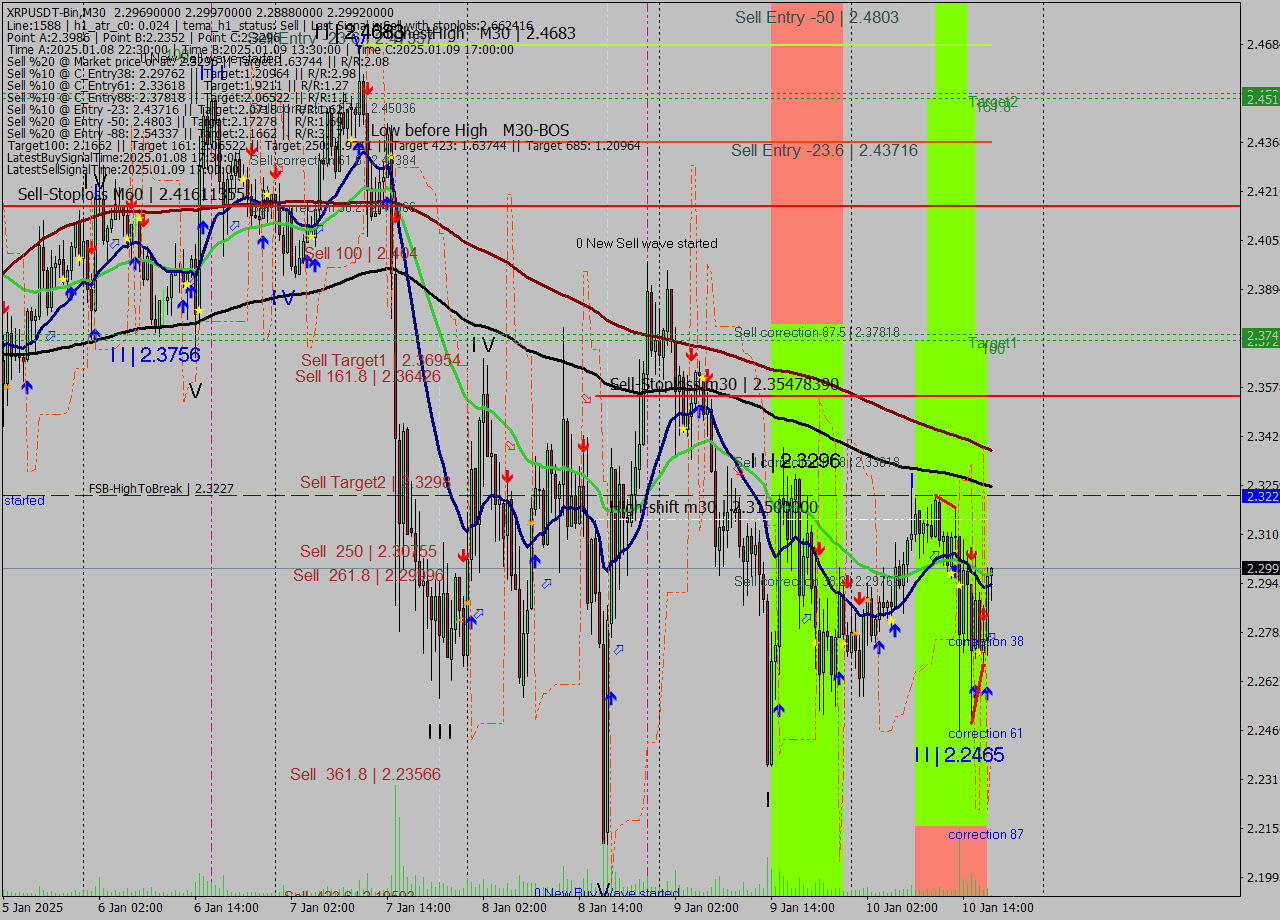1280x920 pixels.
Task: Select the 'Sell Target1 | 2.36954' label
Action: coord(381,360)
